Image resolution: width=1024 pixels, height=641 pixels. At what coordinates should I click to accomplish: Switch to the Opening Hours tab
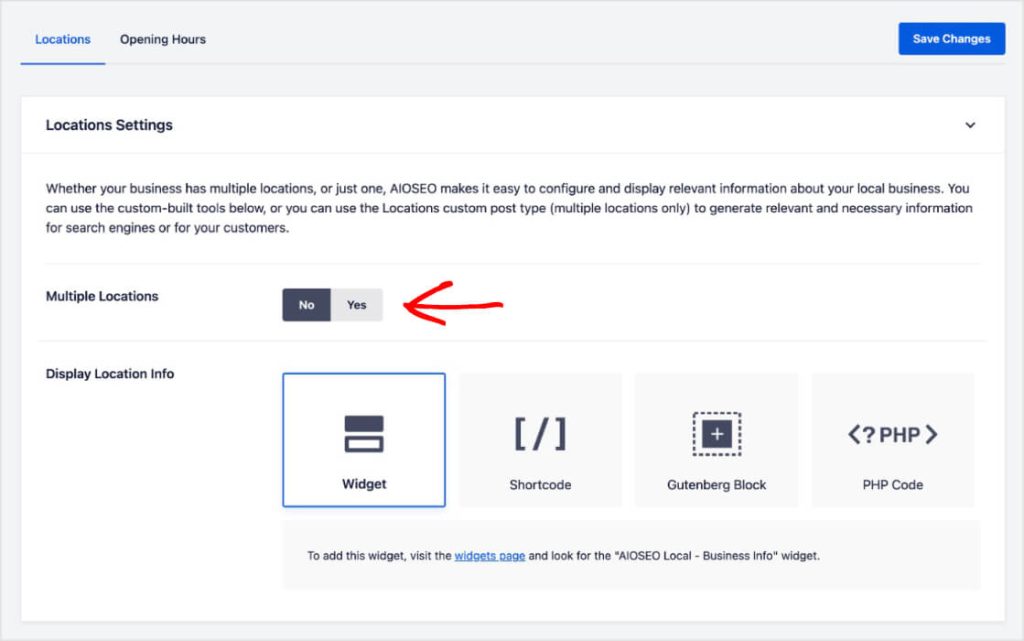[163, 39]
